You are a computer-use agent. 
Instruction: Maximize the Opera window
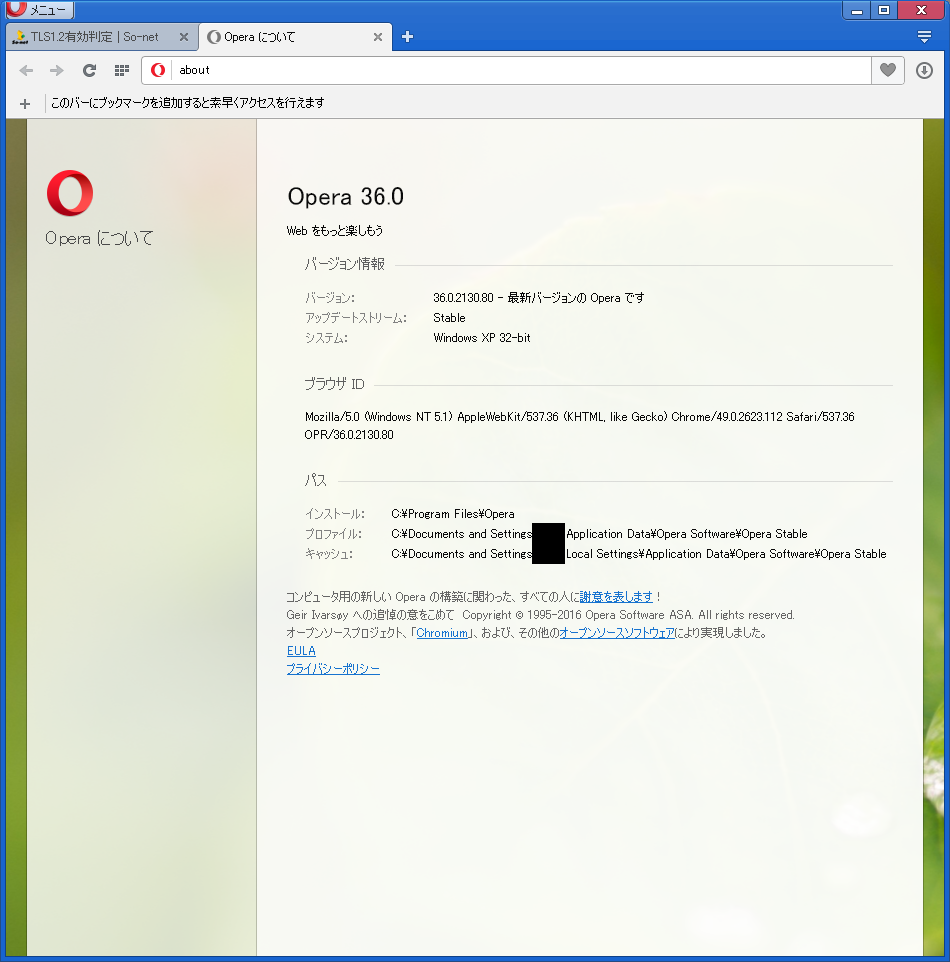tap(884, 10)
